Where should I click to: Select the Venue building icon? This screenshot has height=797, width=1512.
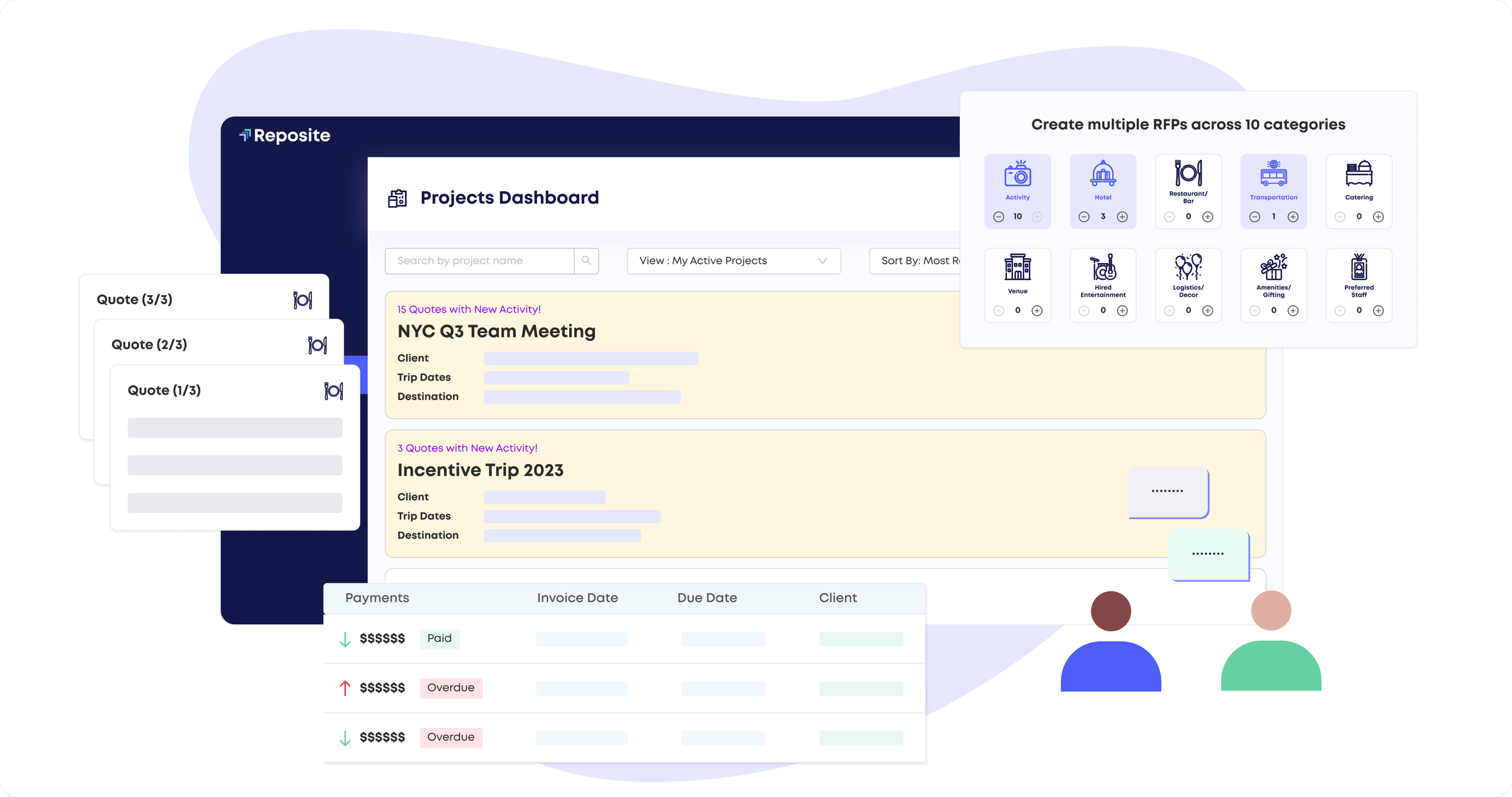click(1018, 267)
